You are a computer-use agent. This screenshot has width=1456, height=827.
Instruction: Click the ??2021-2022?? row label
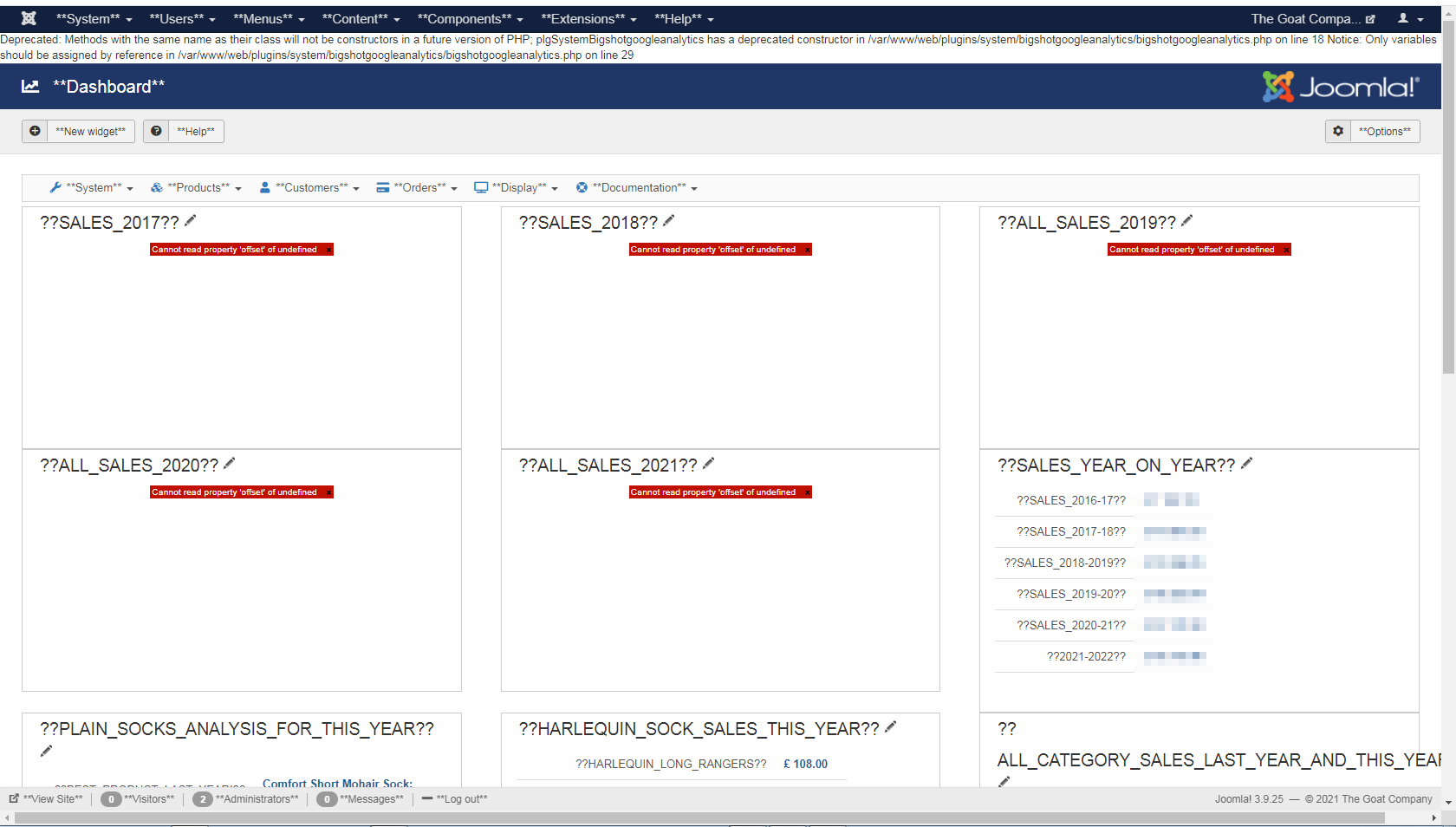point(1087,656)
